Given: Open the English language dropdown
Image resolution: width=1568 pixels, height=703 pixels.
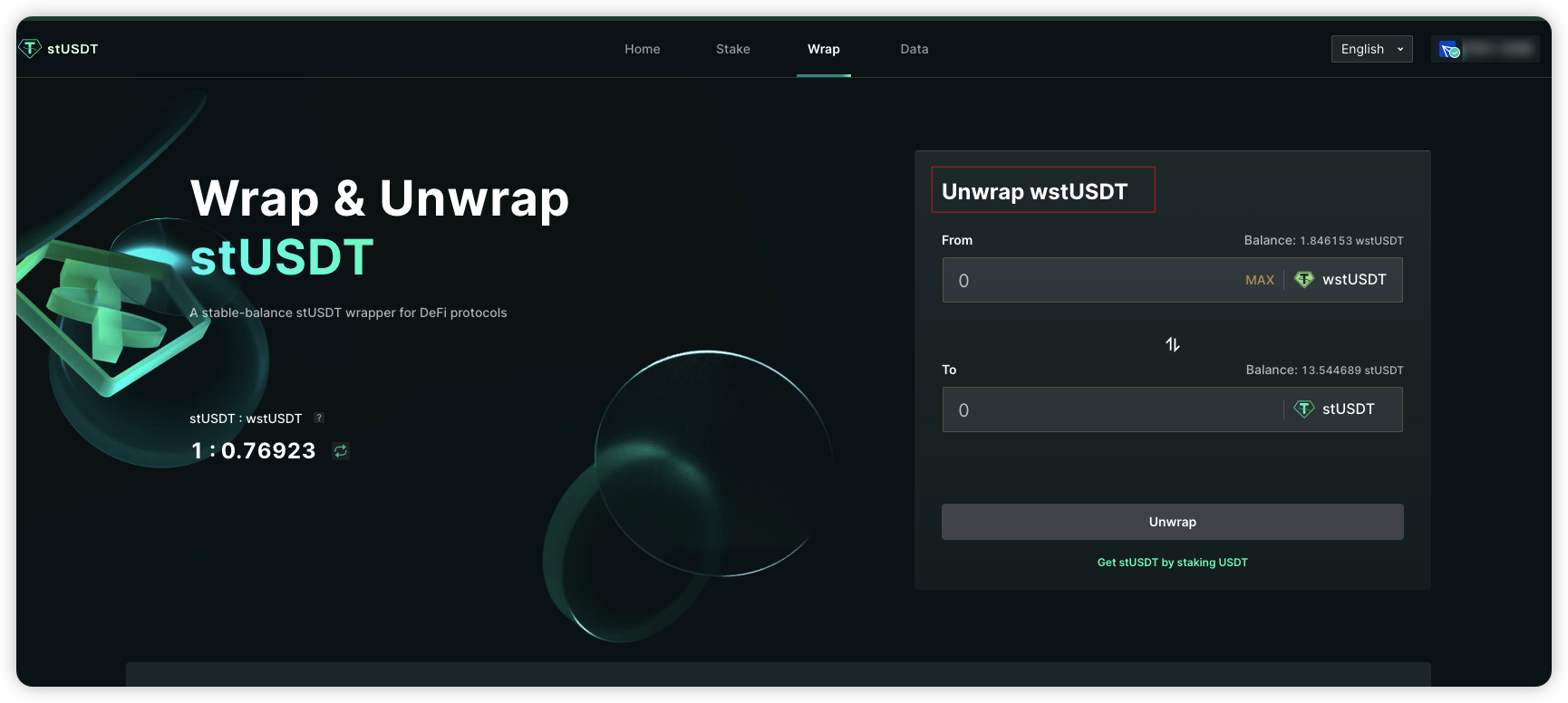Looking at the screenshot, I should pos(1371,49).
